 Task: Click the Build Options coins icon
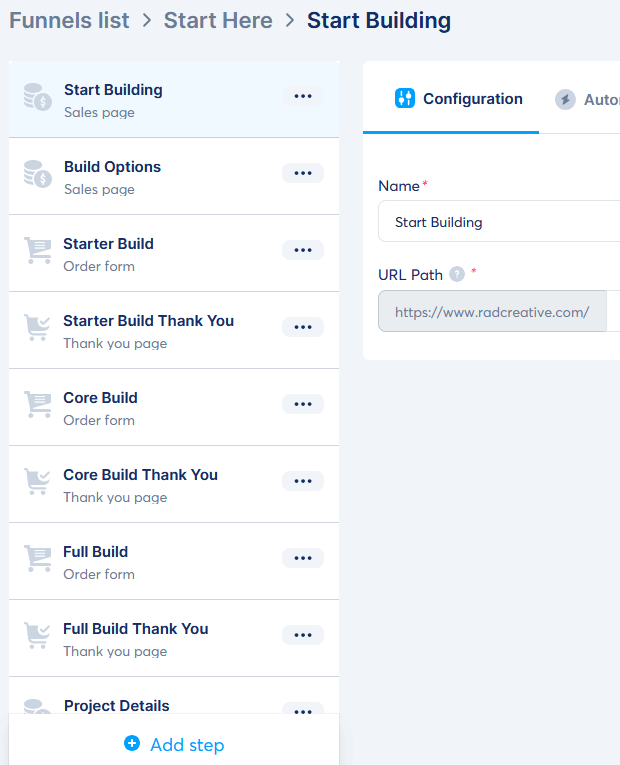[38, 174]
